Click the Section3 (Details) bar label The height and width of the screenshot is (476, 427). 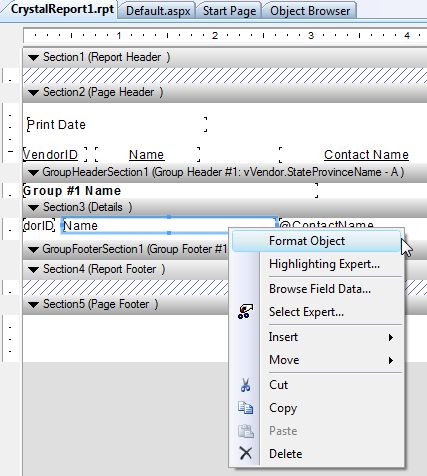(x=88, y=207)
